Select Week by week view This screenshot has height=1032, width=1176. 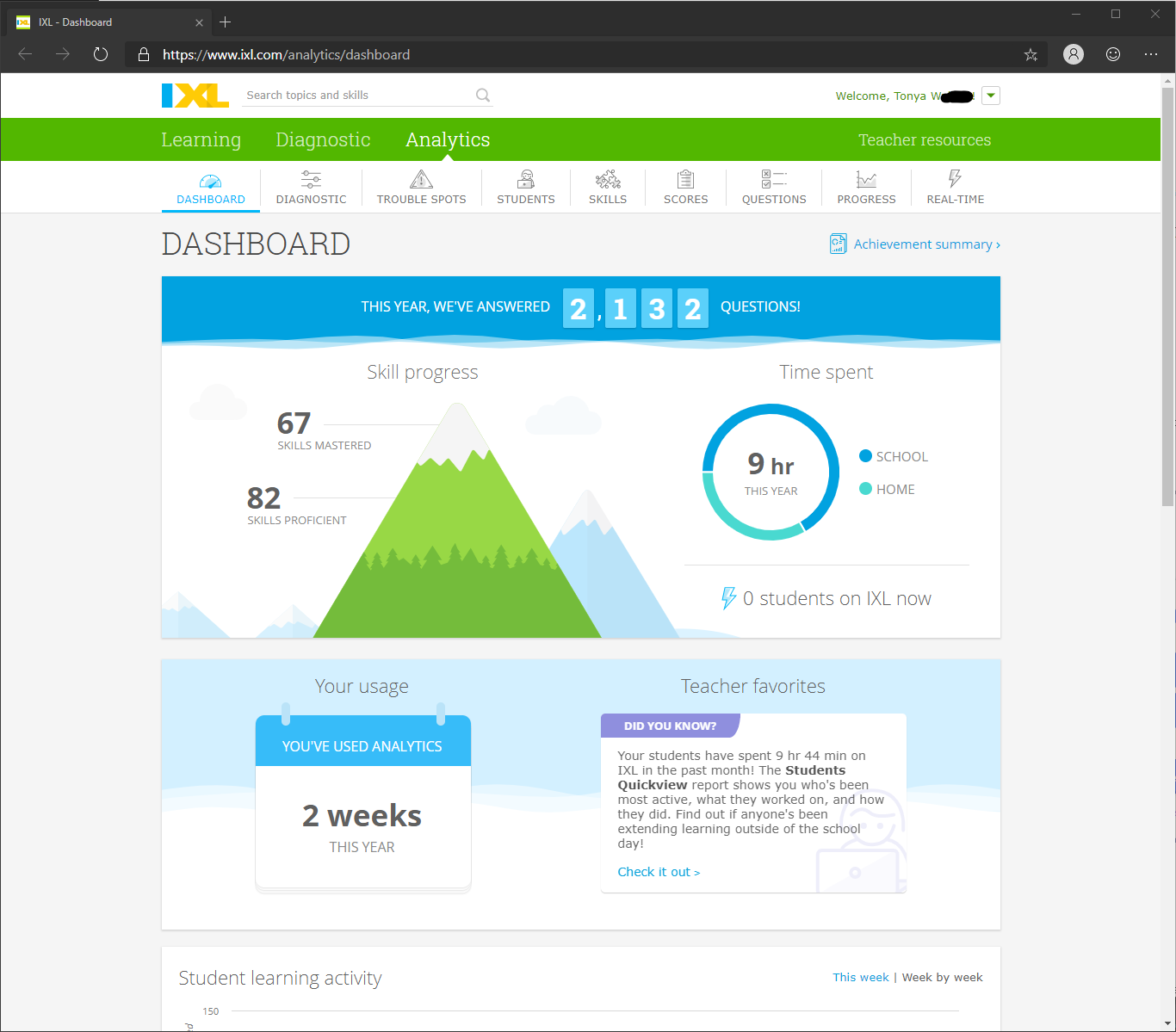click(x=943, y=977)
